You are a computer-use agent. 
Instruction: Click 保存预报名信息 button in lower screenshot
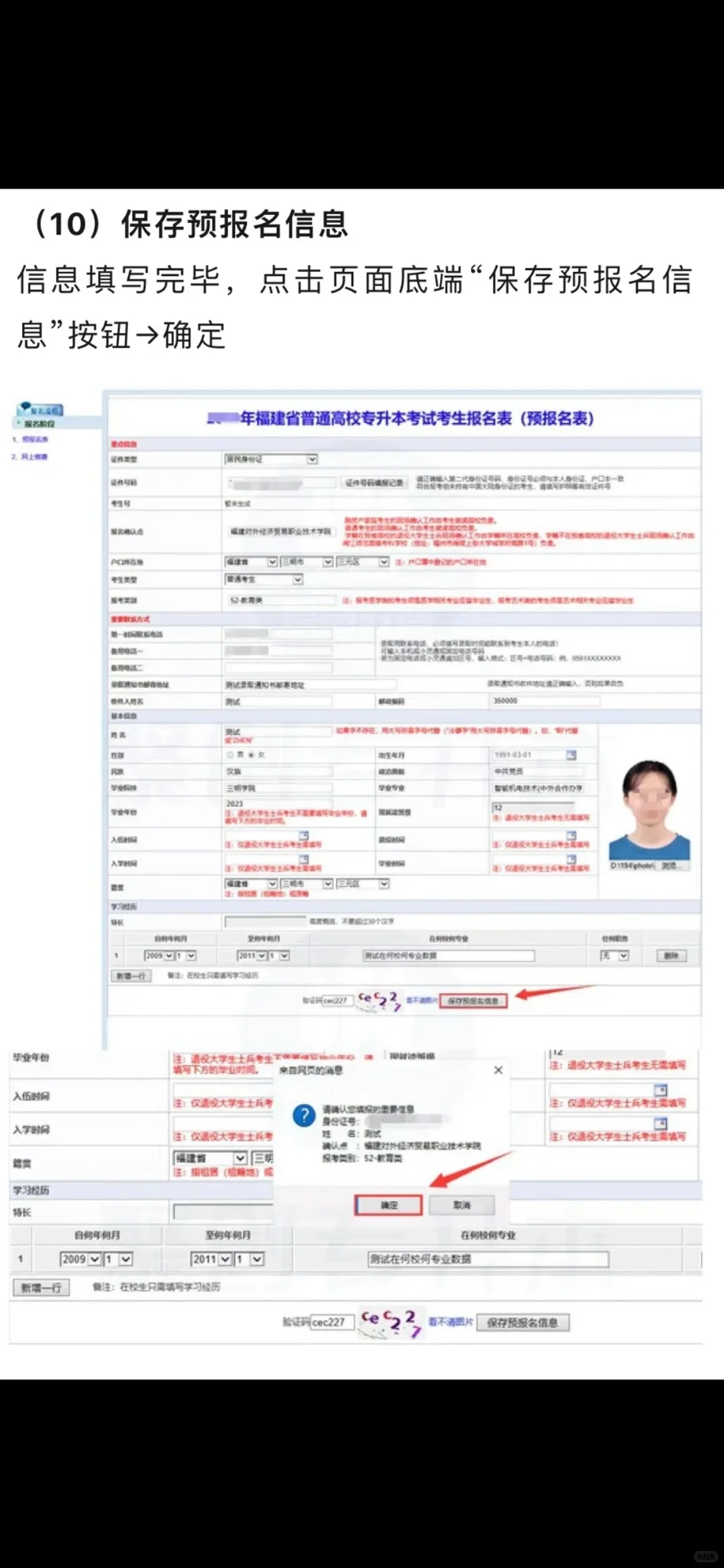tap(522, 1322)
